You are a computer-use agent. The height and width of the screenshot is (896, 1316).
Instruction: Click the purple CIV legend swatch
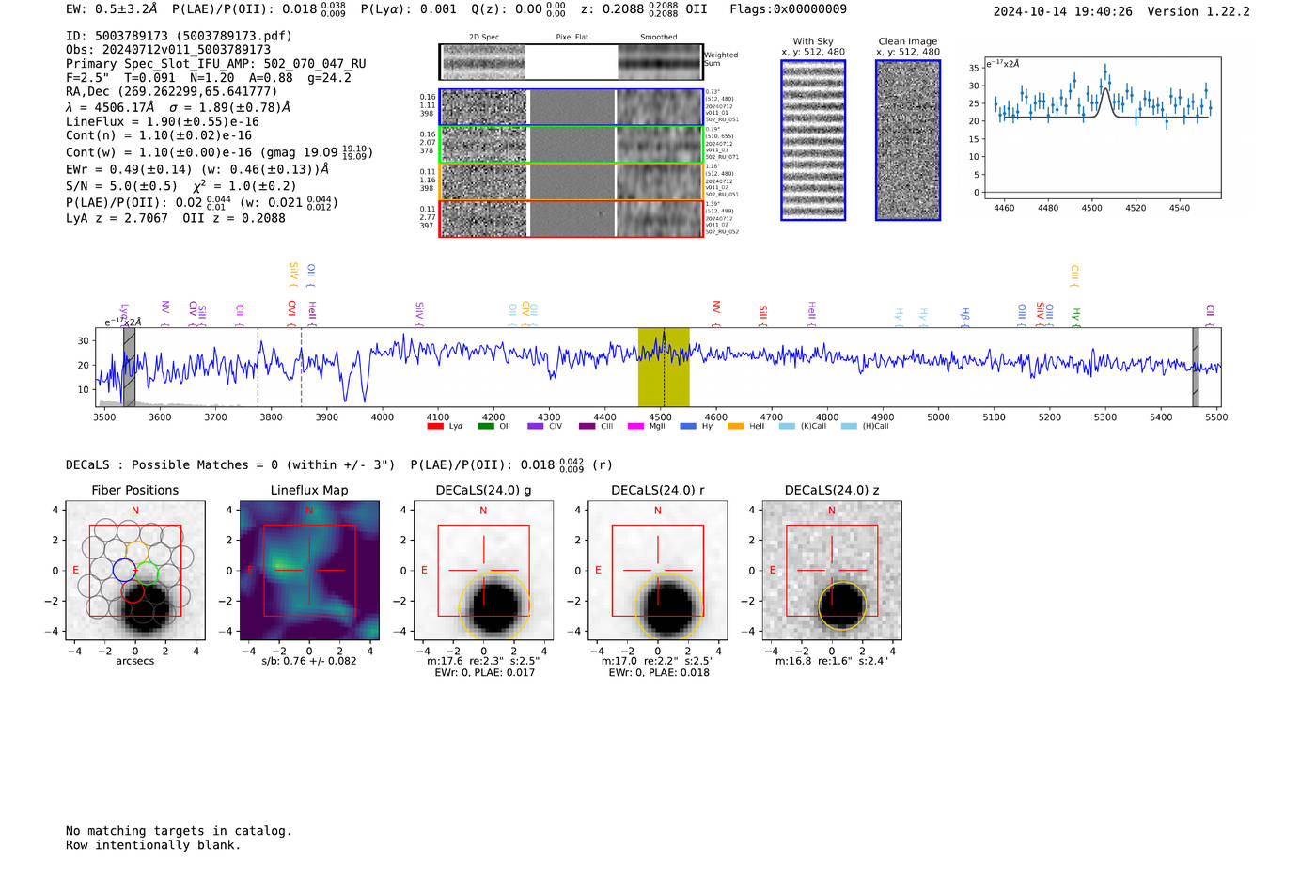click(536, 426)
